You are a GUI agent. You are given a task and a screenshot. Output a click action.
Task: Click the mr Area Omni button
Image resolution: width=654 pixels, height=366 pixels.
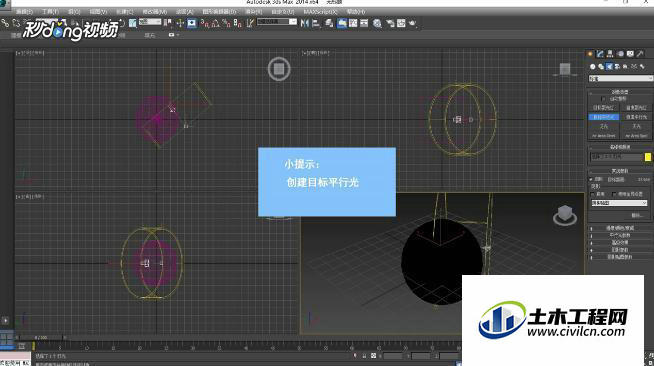click(604, 136)
